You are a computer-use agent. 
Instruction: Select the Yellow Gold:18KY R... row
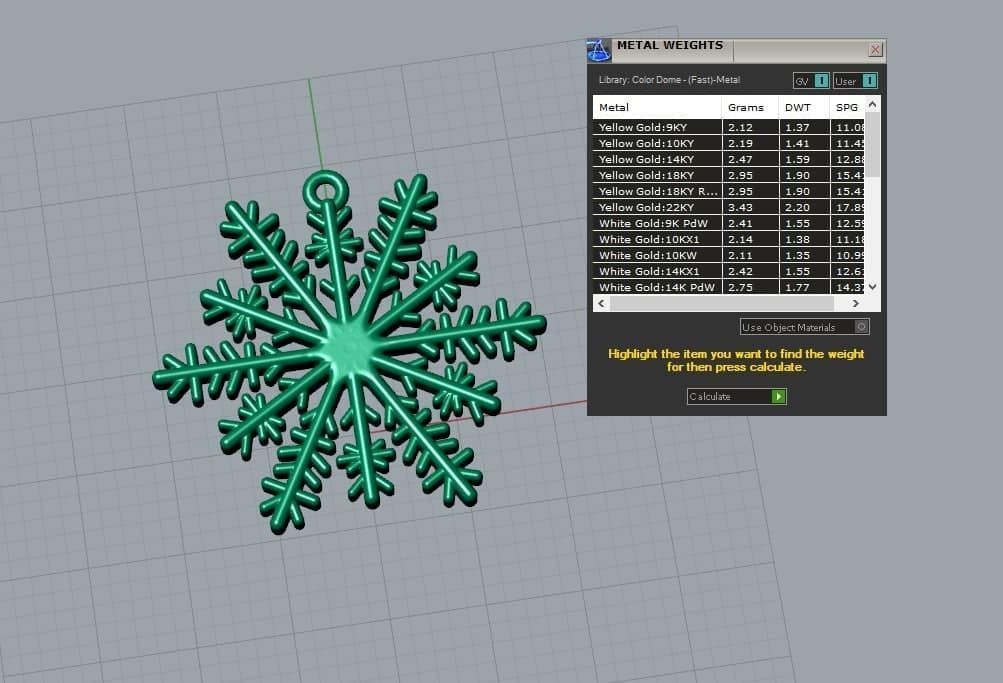click(x=729, y=191)
